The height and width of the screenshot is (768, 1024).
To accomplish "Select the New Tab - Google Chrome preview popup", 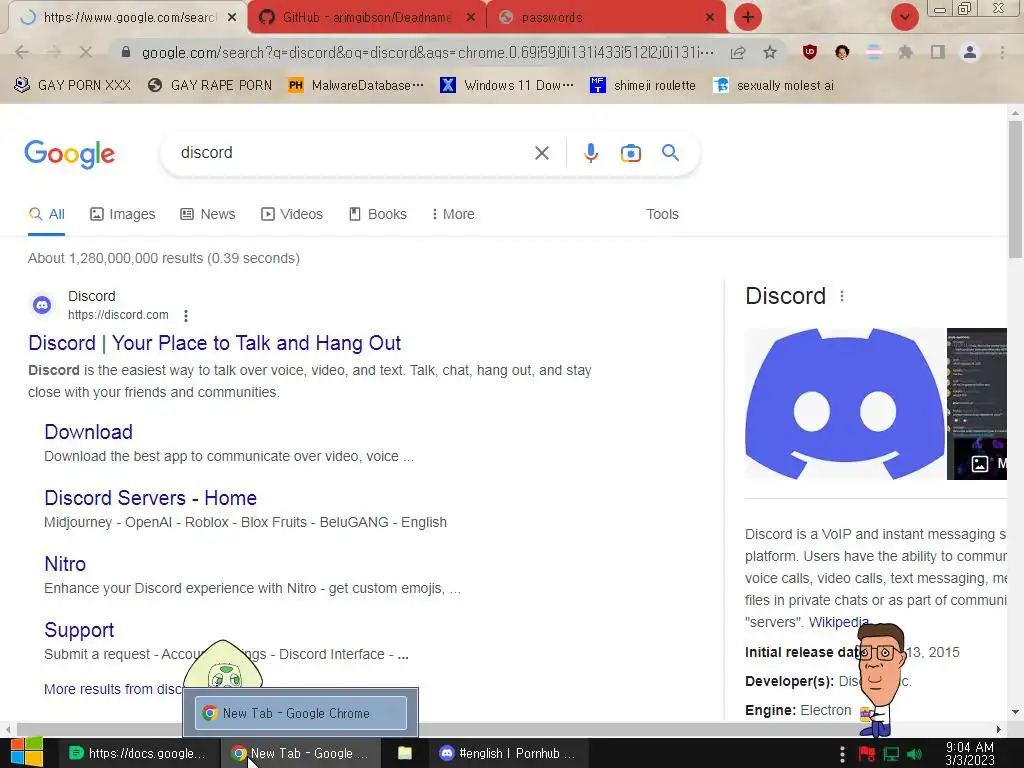I will coord(301,713).
